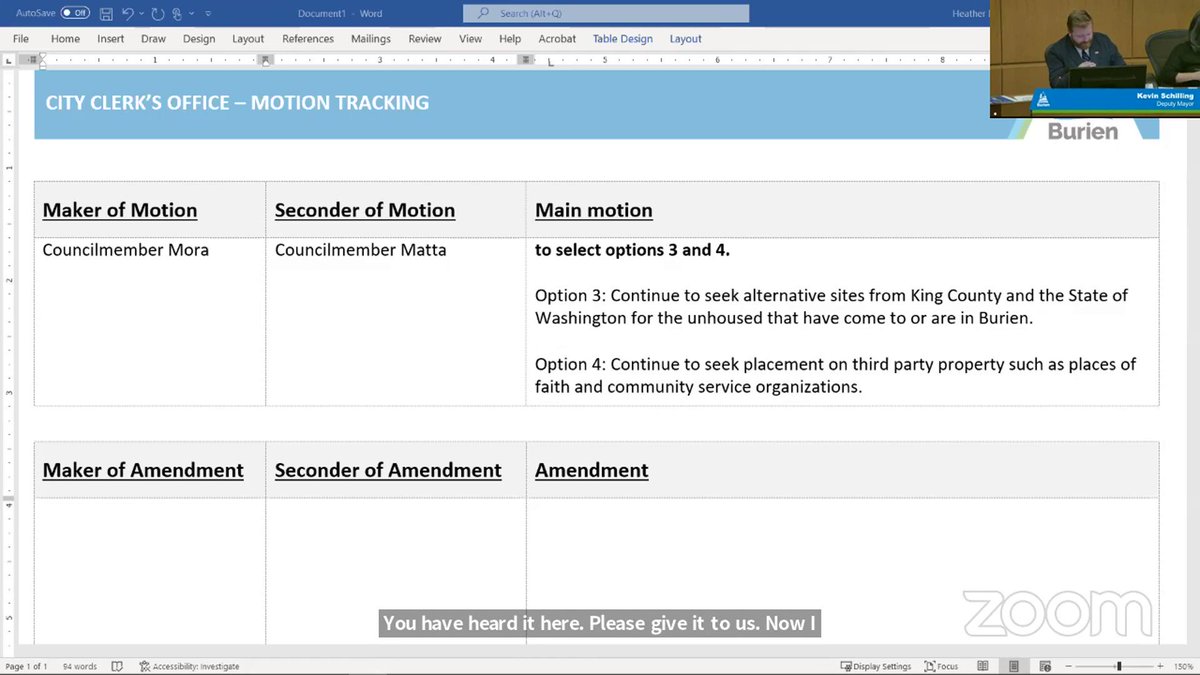Image resolution: width=1200 pixels, height=675 pixels.
Task: Open the References tab
Action: click(308, 39)
